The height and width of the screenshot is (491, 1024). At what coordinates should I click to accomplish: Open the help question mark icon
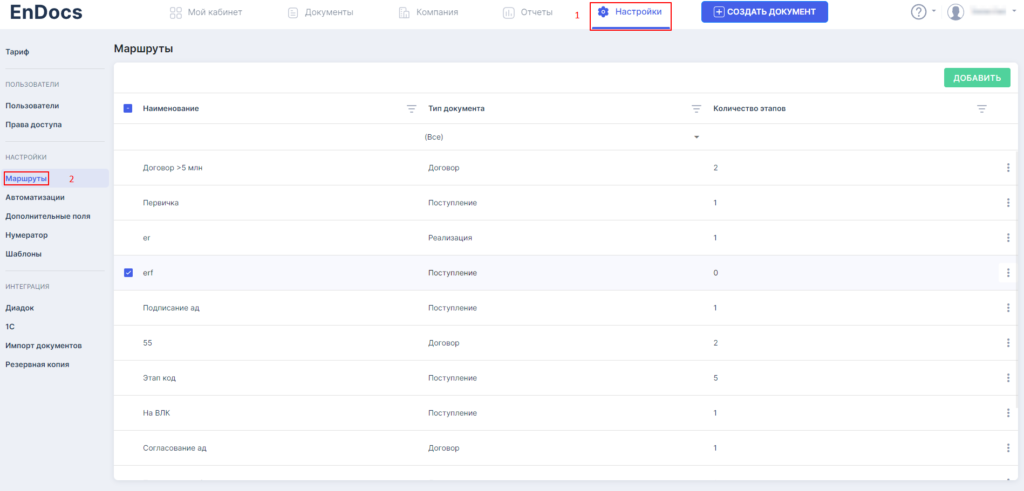[919, 12]
